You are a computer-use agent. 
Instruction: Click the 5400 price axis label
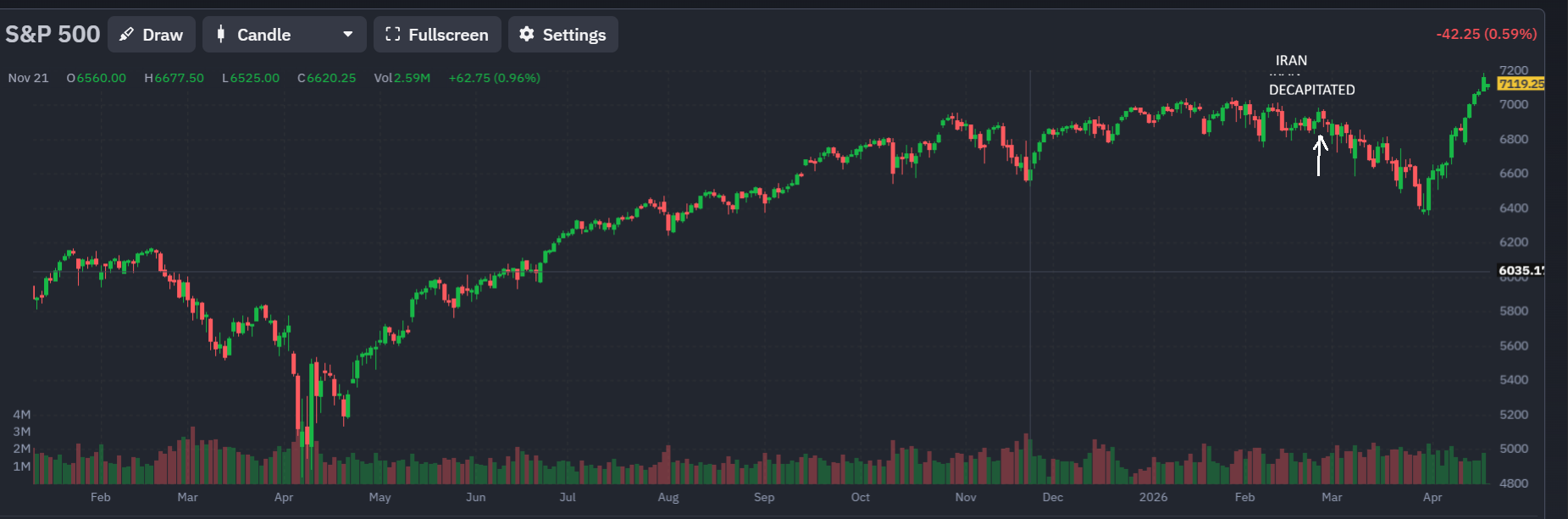click(x=1514, y=379)
